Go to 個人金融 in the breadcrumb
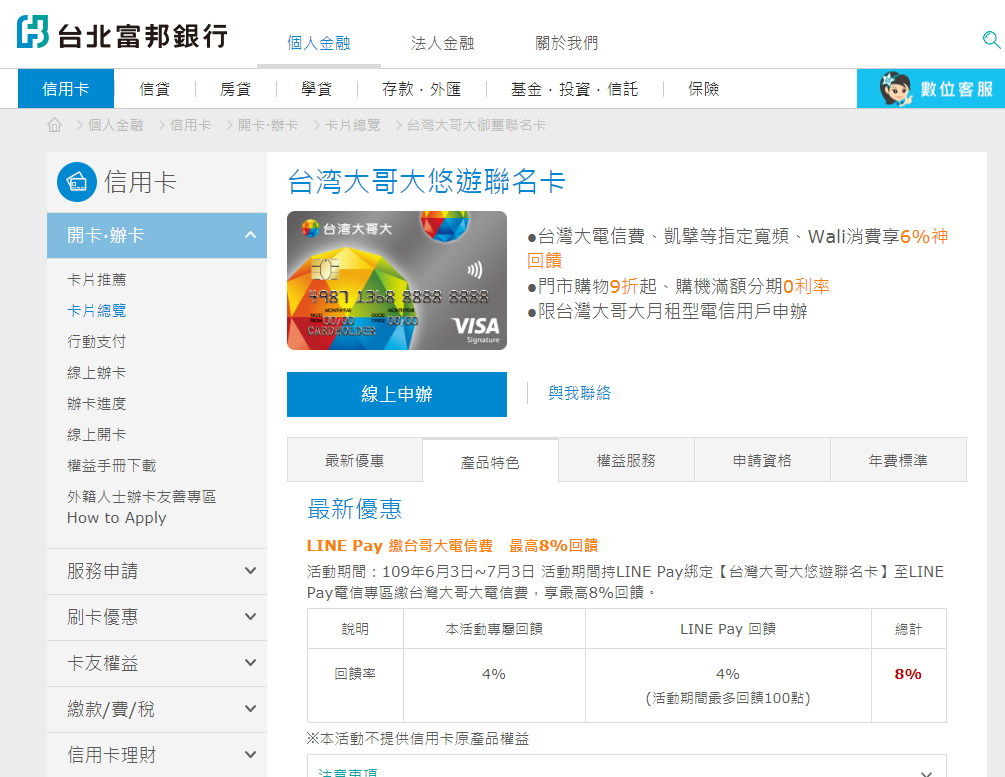 point(115,125)
